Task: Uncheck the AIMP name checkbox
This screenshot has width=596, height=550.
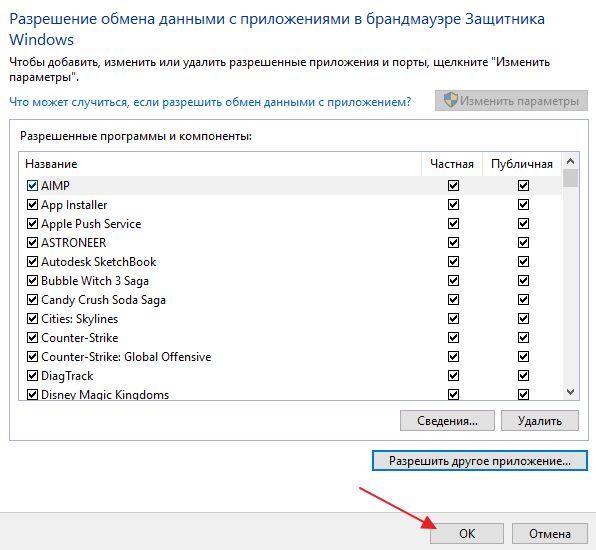Action: coord(32,185)
